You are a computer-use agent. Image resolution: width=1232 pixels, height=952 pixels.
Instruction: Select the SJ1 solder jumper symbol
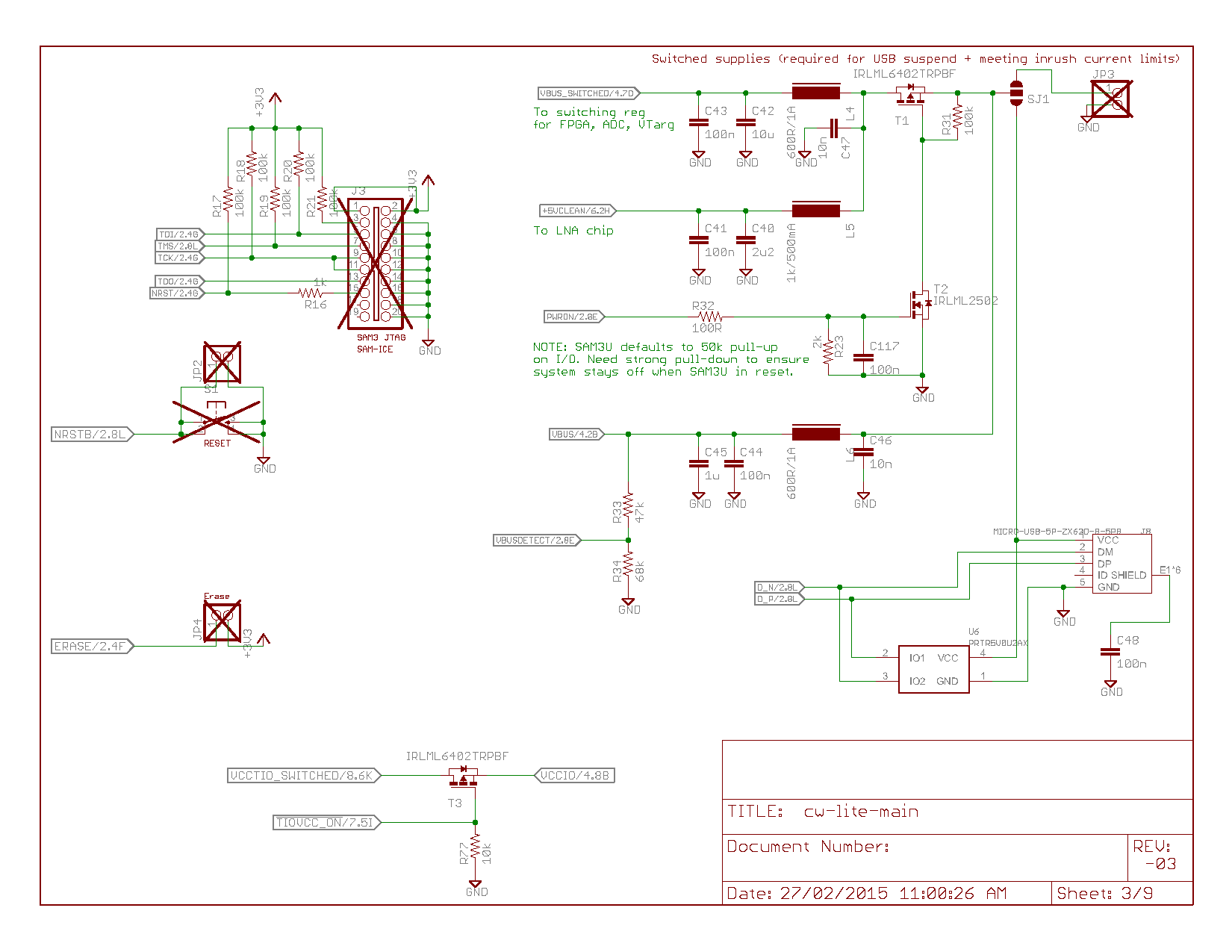[1016, 93]
